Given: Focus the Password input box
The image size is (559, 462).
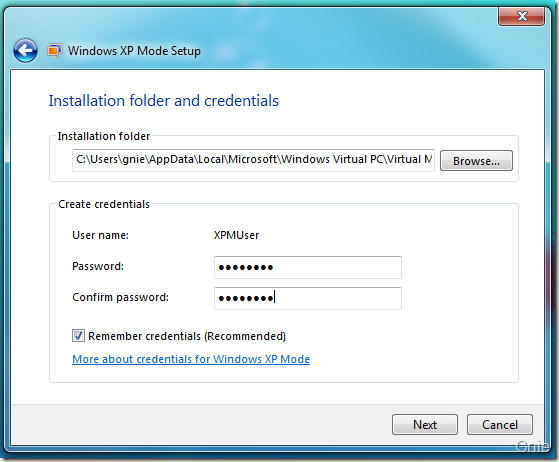Looking at the screenshot, I should click(x=308, y=267).
